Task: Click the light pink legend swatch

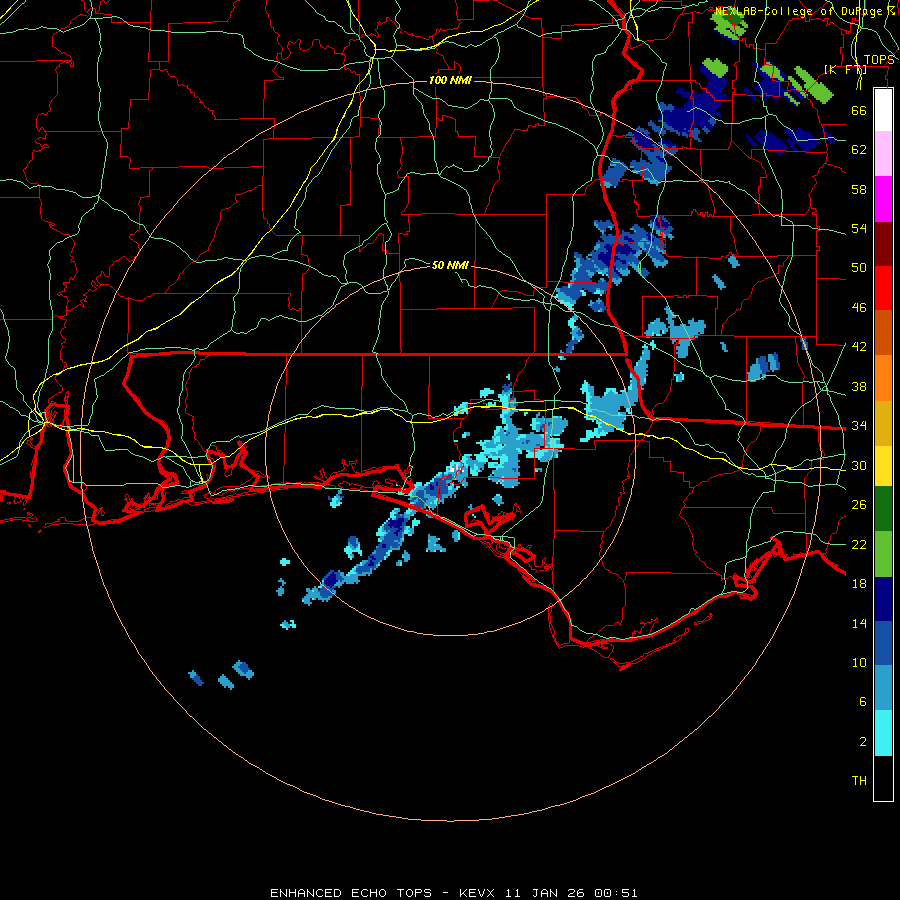Action: (x=883, y=153)
